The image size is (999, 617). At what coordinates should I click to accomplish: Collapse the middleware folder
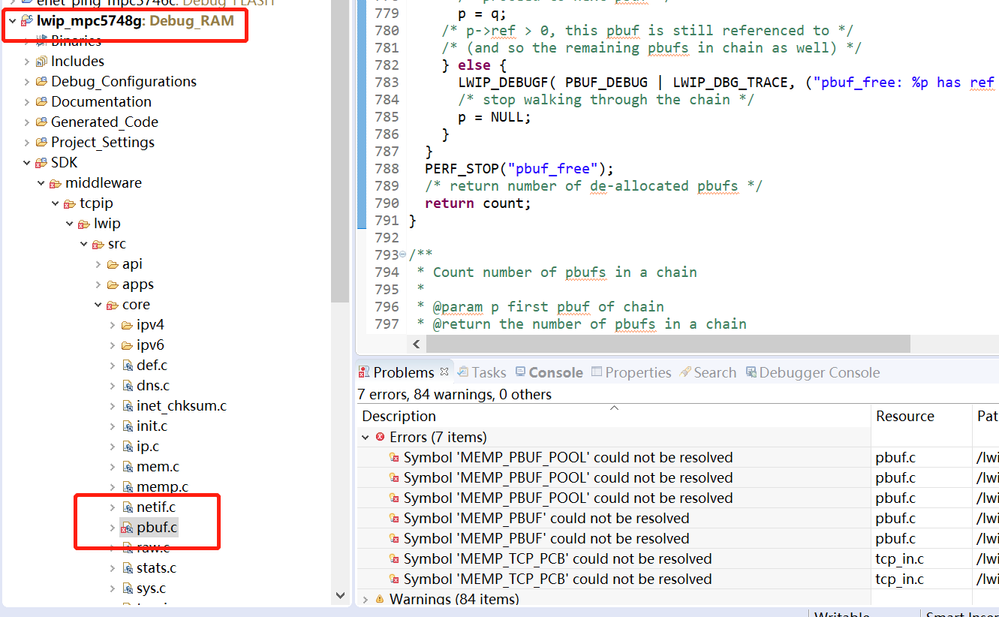point(41,183)
